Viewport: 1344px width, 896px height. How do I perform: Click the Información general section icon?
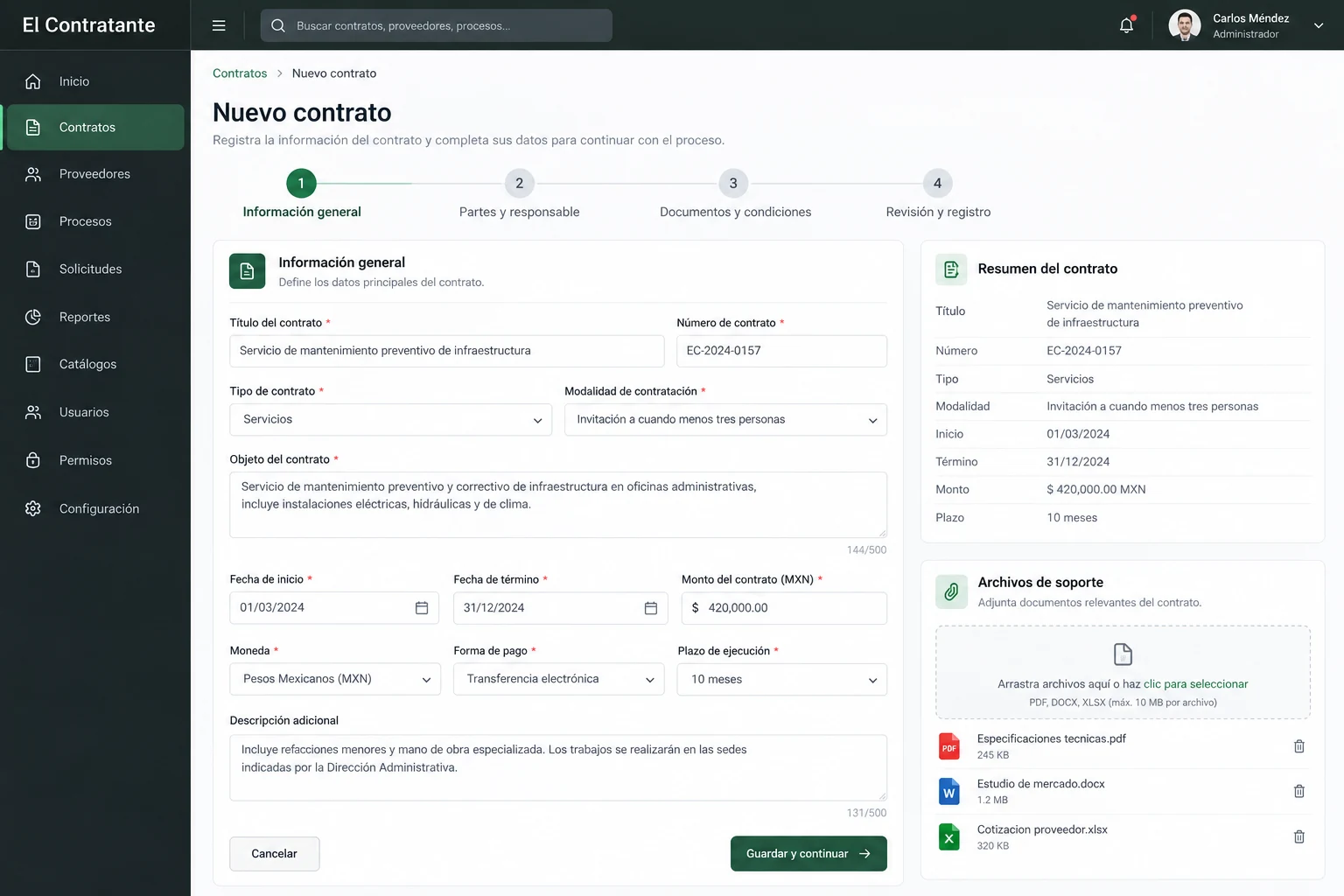[x=247, y=271]
